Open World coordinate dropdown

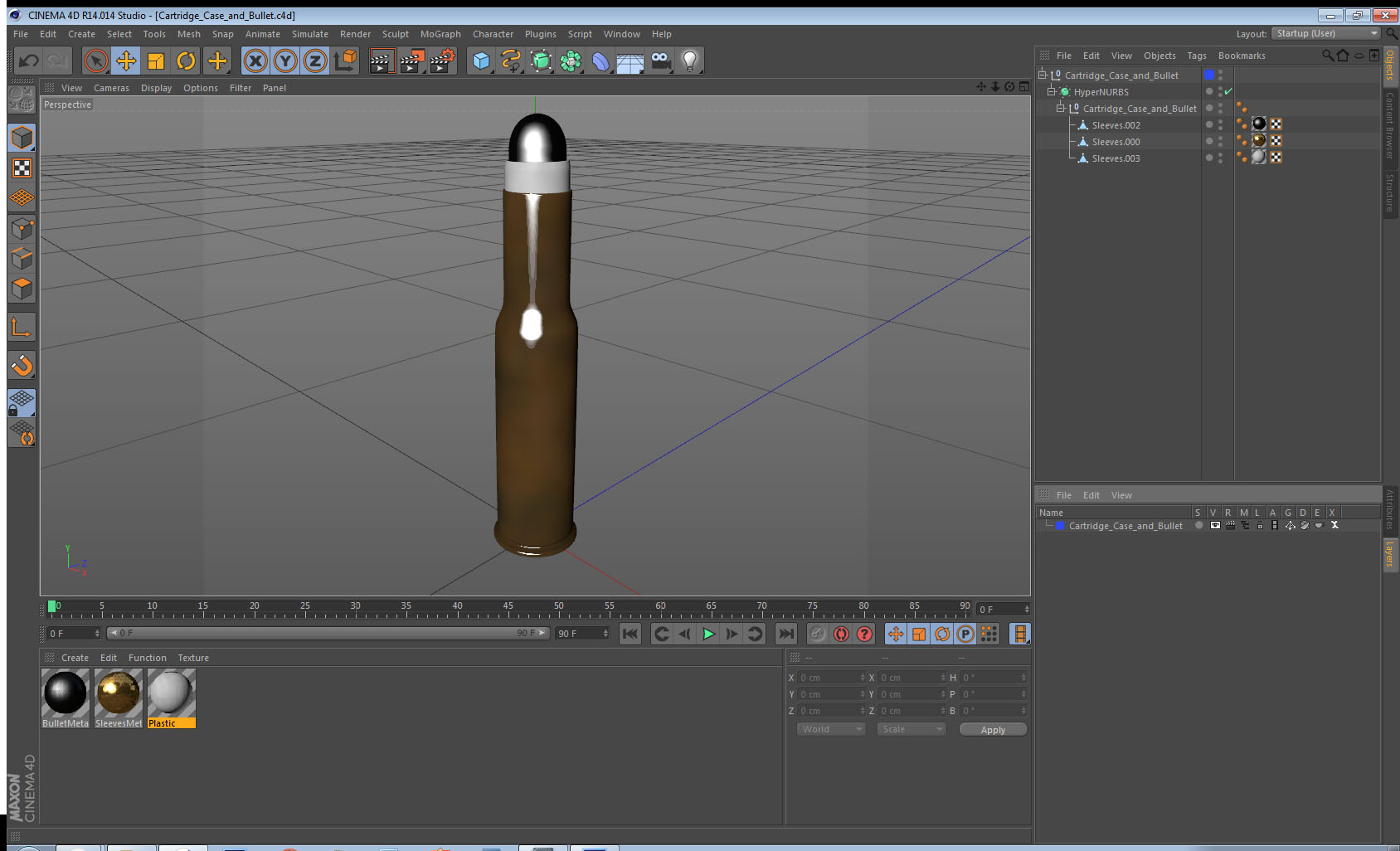tap(831, 729)
